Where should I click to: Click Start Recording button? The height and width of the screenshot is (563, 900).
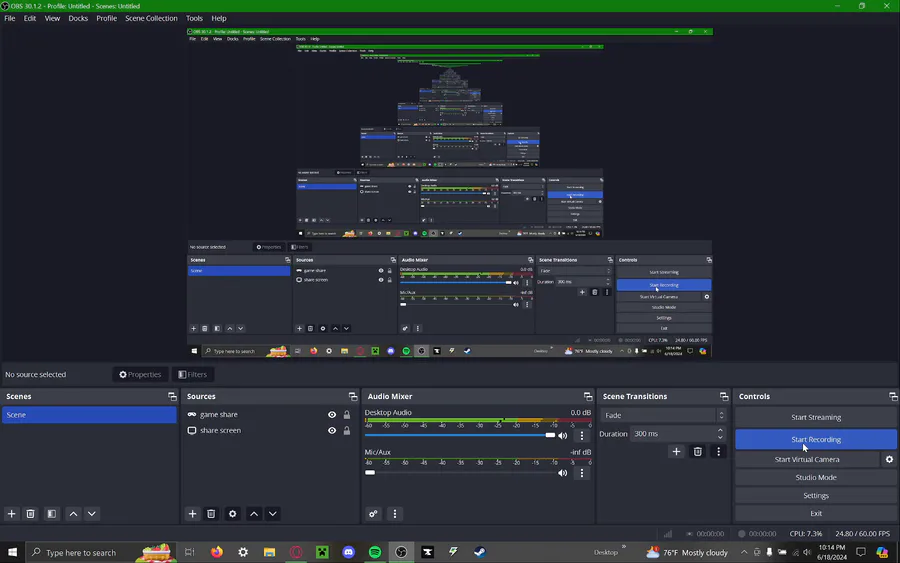(816, 440)
